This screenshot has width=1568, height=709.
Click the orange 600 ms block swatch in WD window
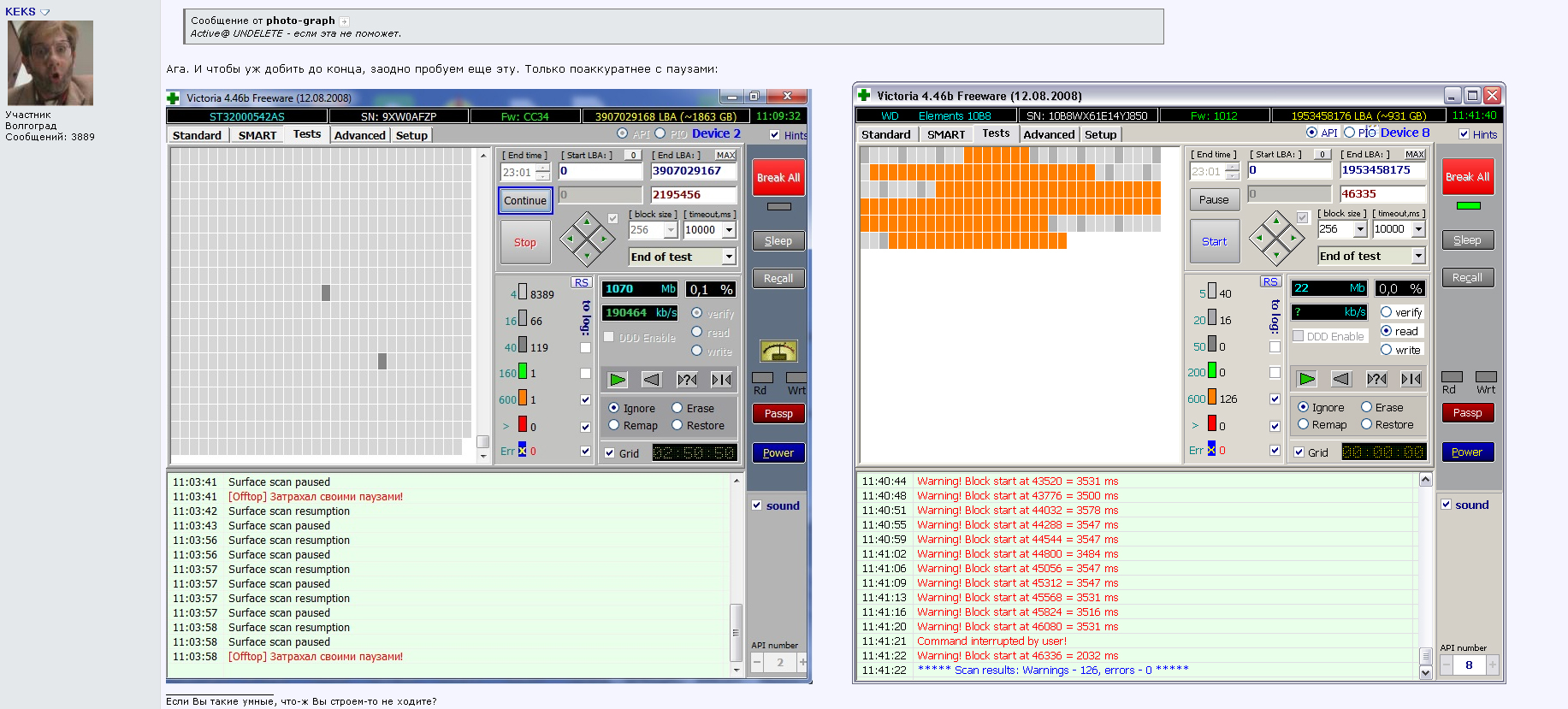click(x=1211, y=397)
